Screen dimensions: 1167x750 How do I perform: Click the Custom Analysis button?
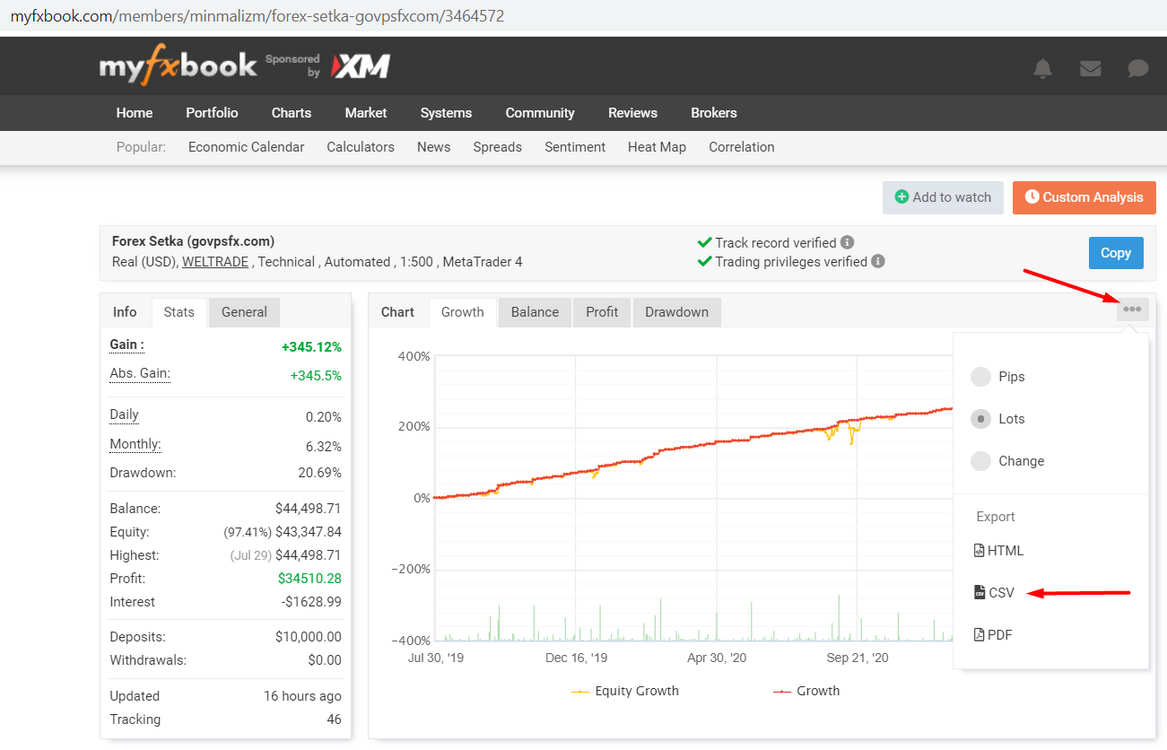(1084, 197)
